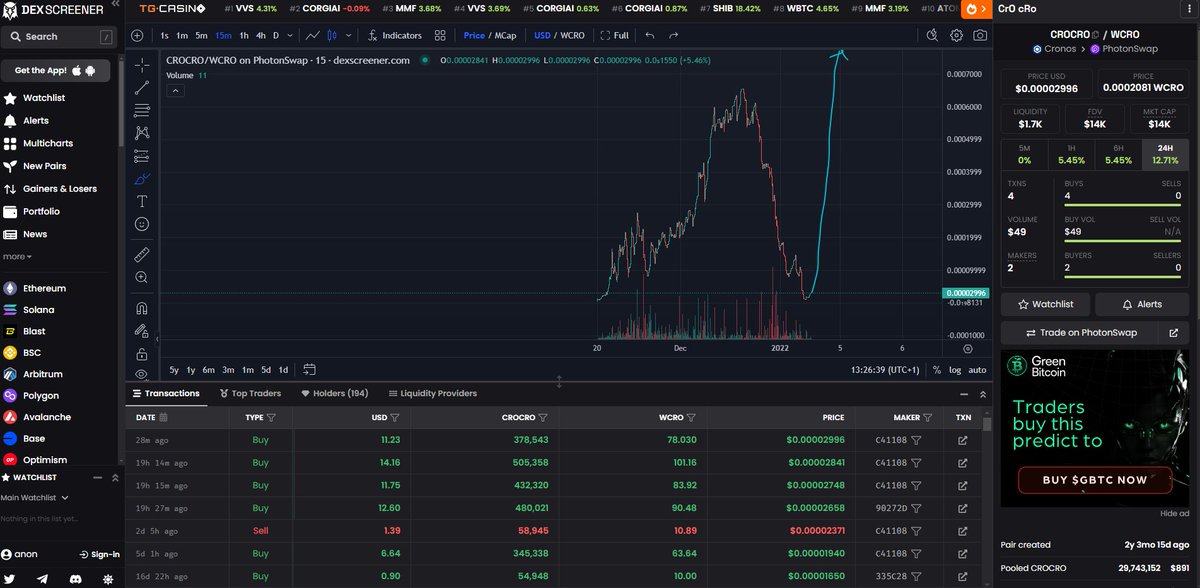Select the 1H price change tab
1200x588 pixels.
(1071, 154)
